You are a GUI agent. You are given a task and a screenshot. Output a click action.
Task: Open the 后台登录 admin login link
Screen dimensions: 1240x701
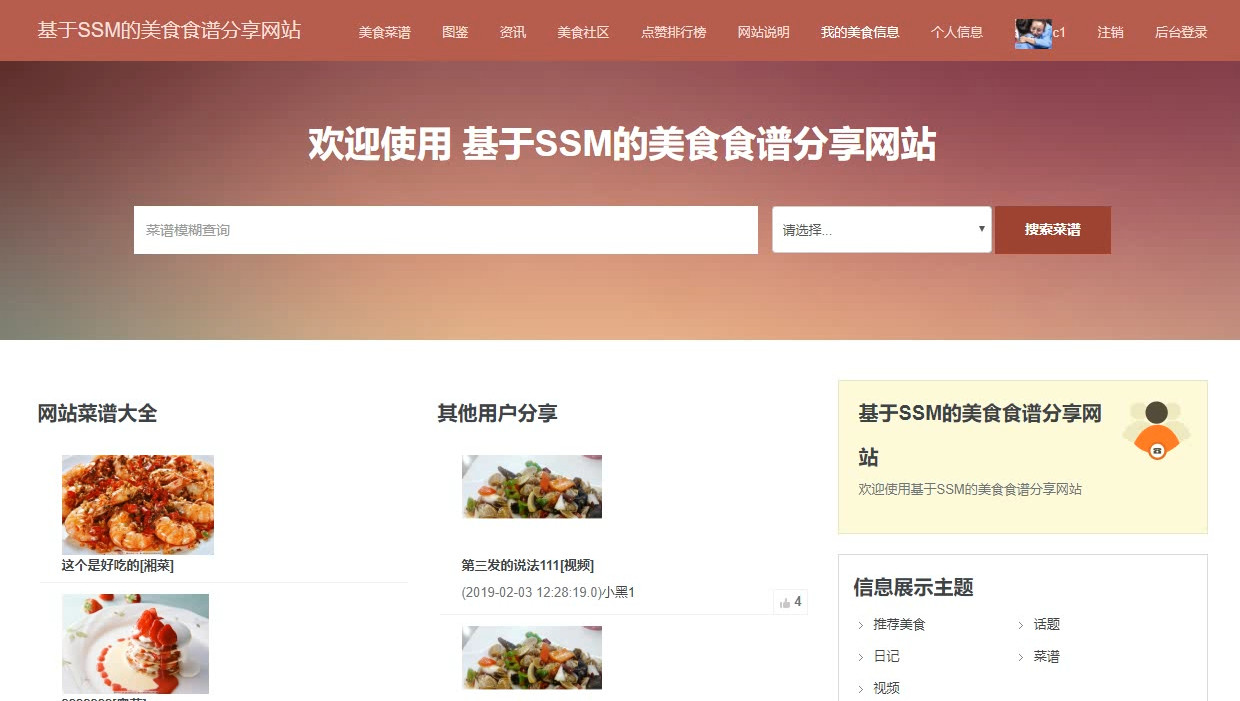1181,32
